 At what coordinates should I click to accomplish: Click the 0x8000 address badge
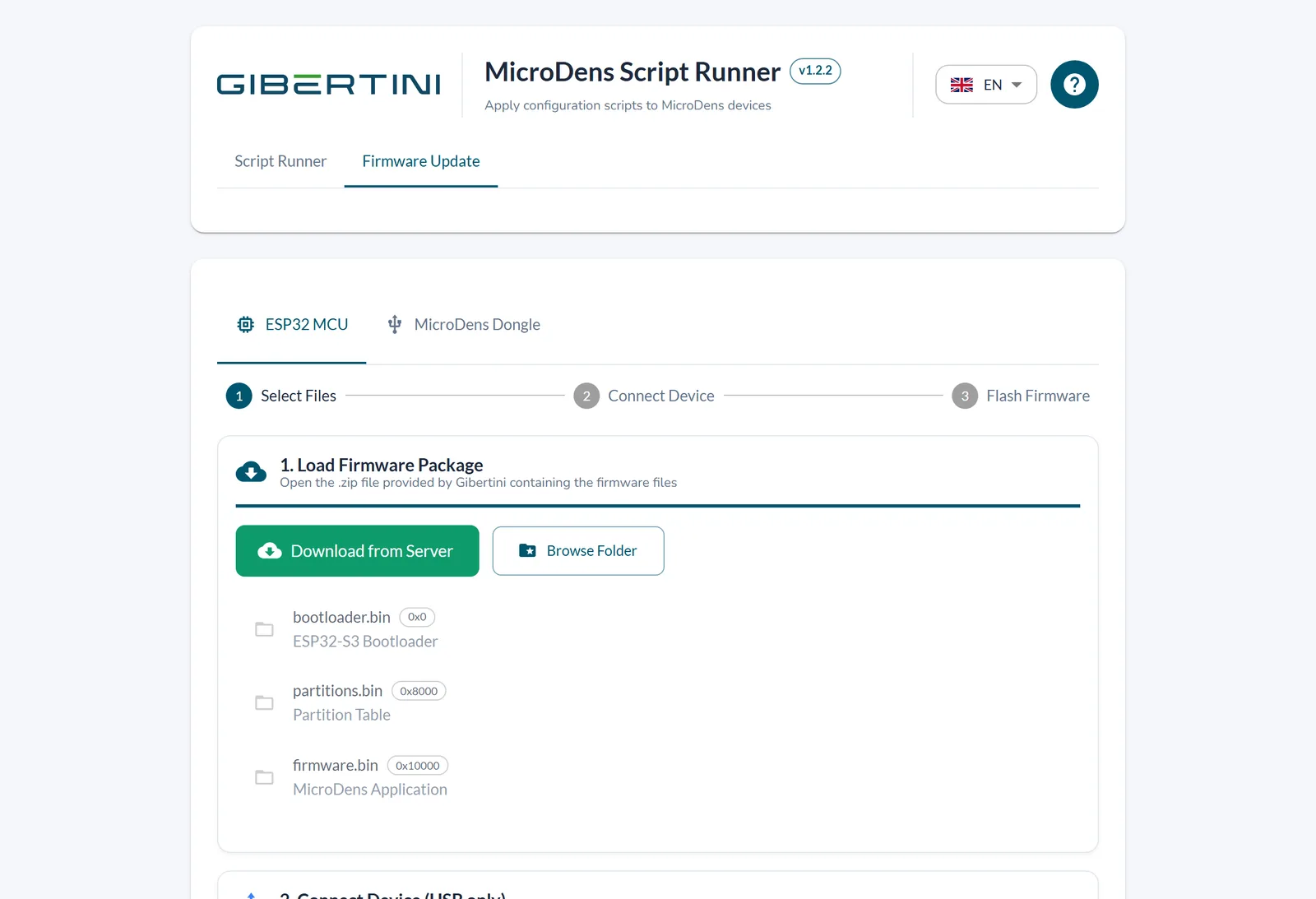point(419,691)
